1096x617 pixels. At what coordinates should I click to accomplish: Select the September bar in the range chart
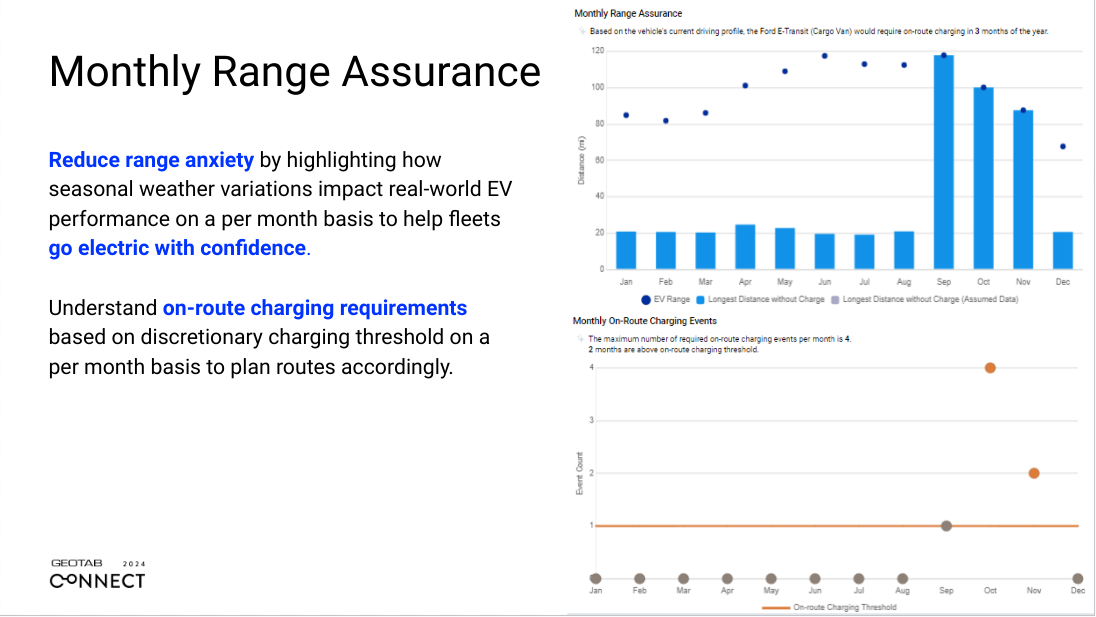tap(943, 160)
